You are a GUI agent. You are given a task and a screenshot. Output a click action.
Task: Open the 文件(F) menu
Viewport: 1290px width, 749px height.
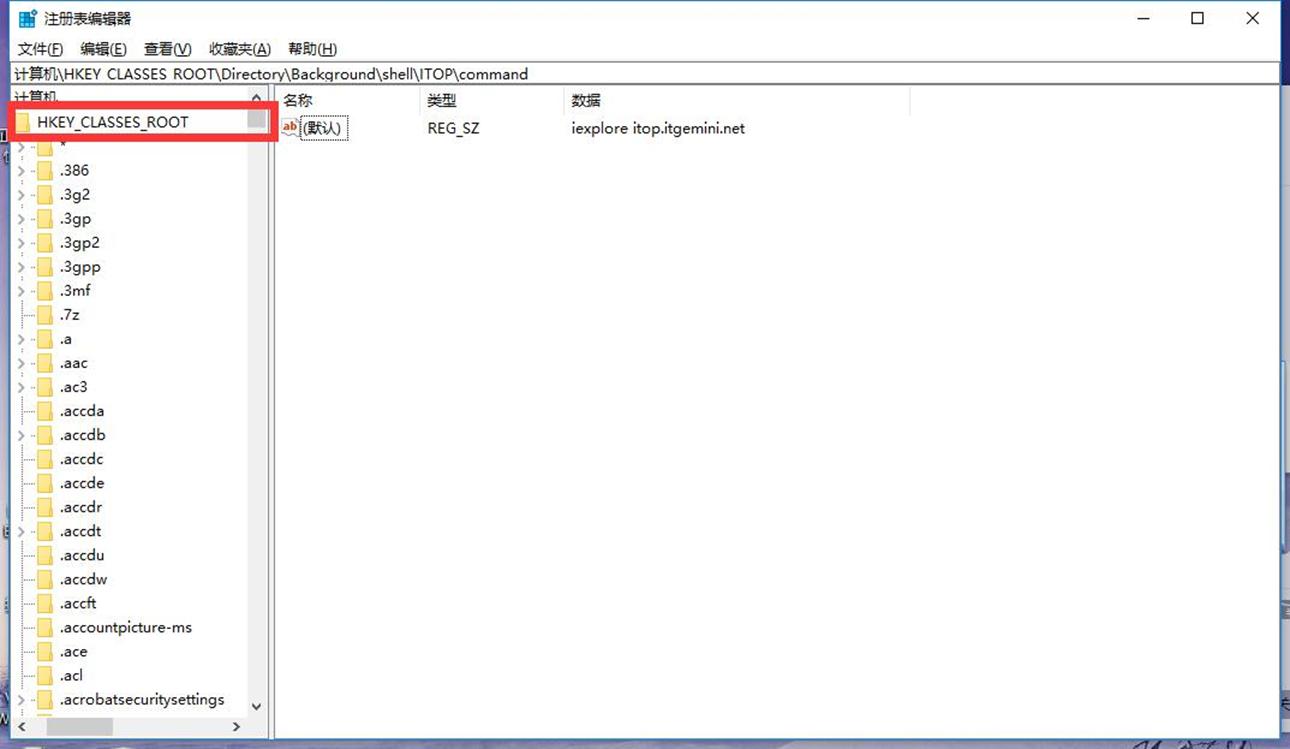coord(40,49)
